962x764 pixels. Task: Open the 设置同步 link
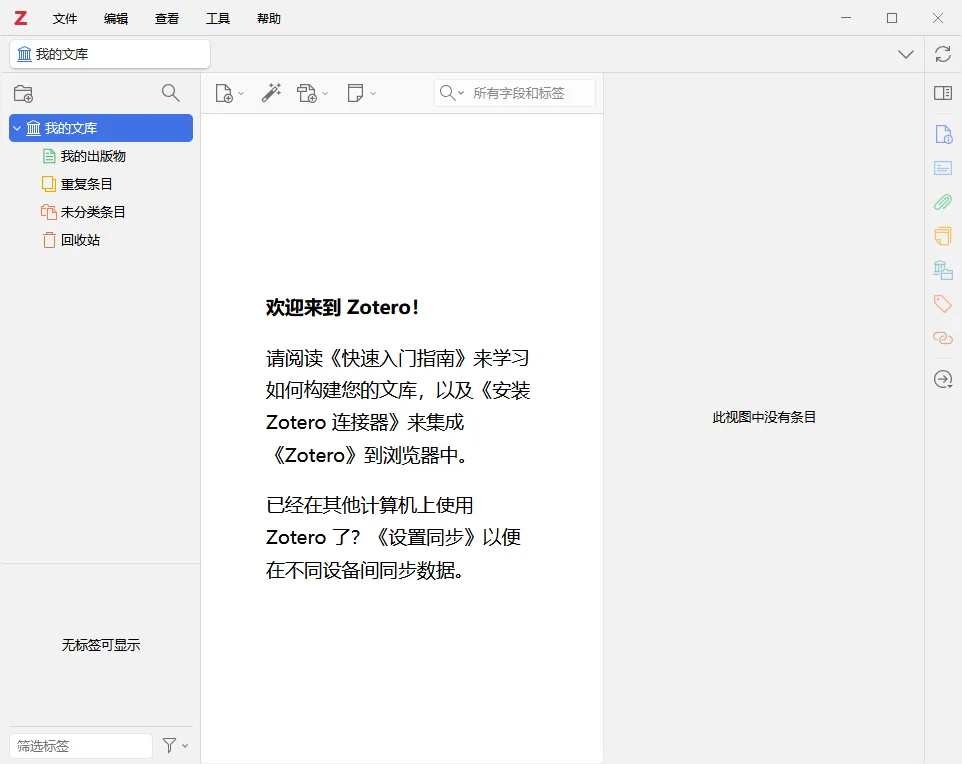(426, 538)
